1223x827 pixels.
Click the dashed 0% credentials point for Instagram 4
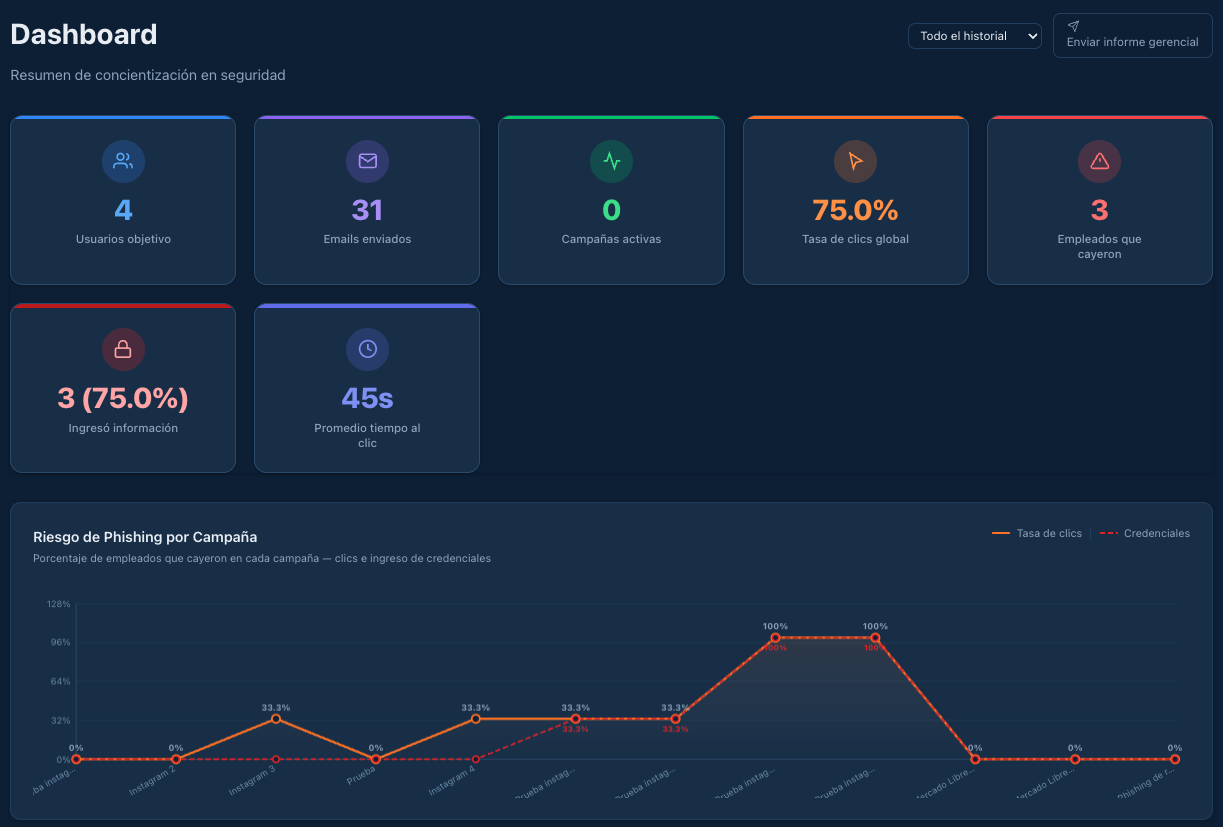pyautogui.click(x=476, y=759)
